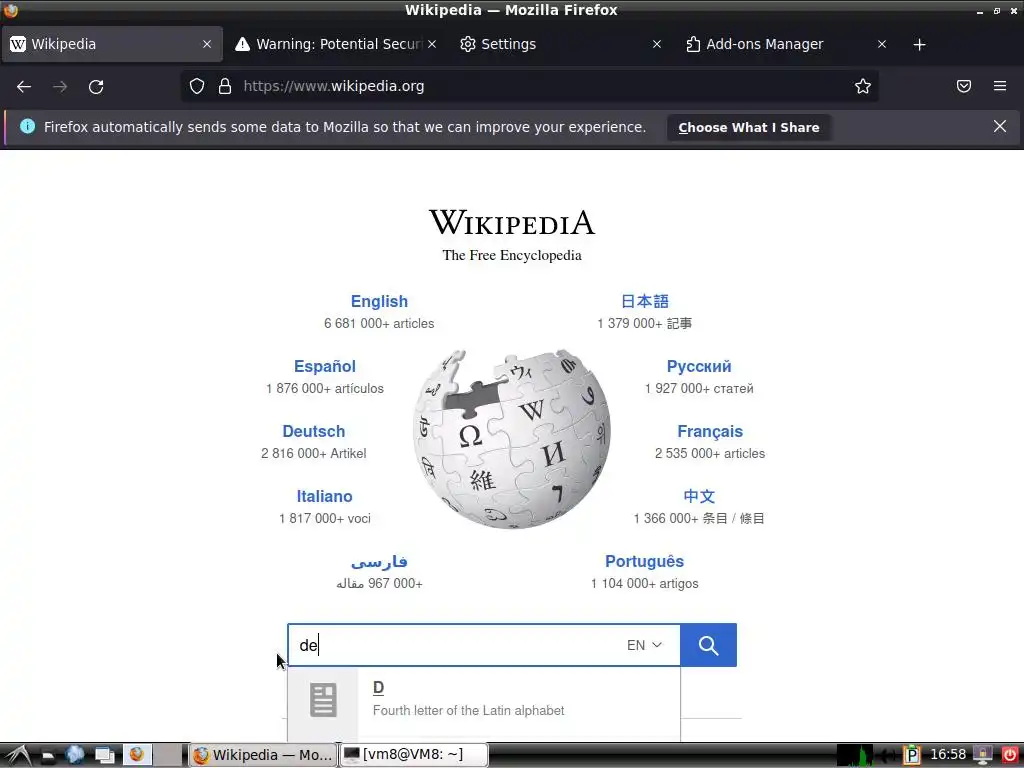Open the Japanese 日本語 Wikipedia link
The image size is (1024, 768).
[x=645, y=301]
